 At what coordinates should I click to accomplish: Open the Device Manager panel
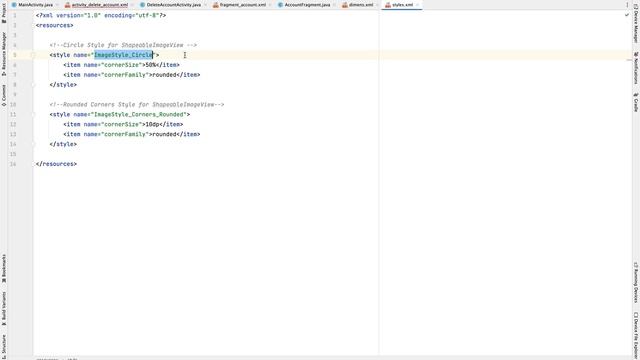click(636, 24)
